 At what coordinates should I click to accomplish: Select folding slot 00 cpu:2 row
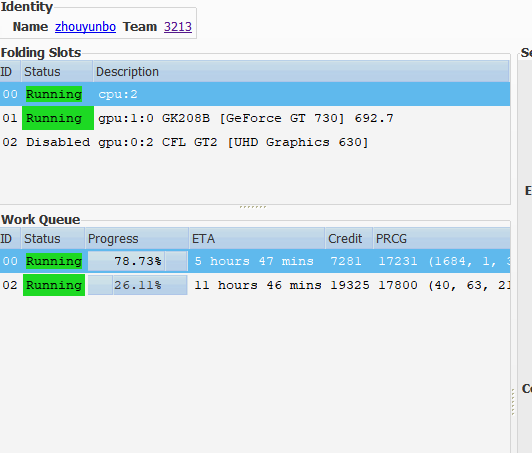coord(255,94)
